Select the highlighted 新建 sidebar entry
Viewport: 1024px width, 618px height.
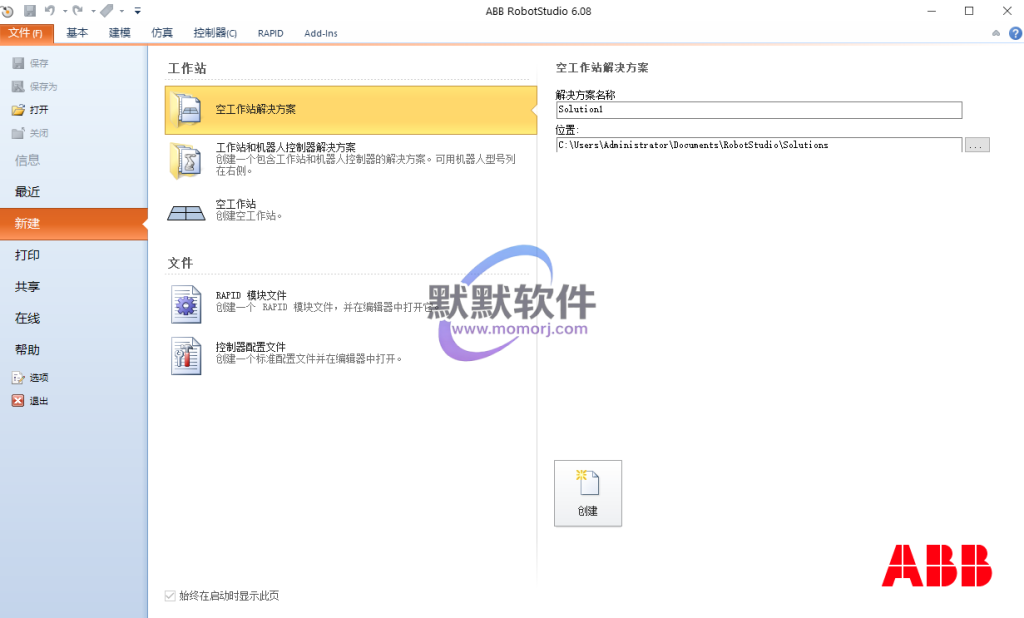74,223
